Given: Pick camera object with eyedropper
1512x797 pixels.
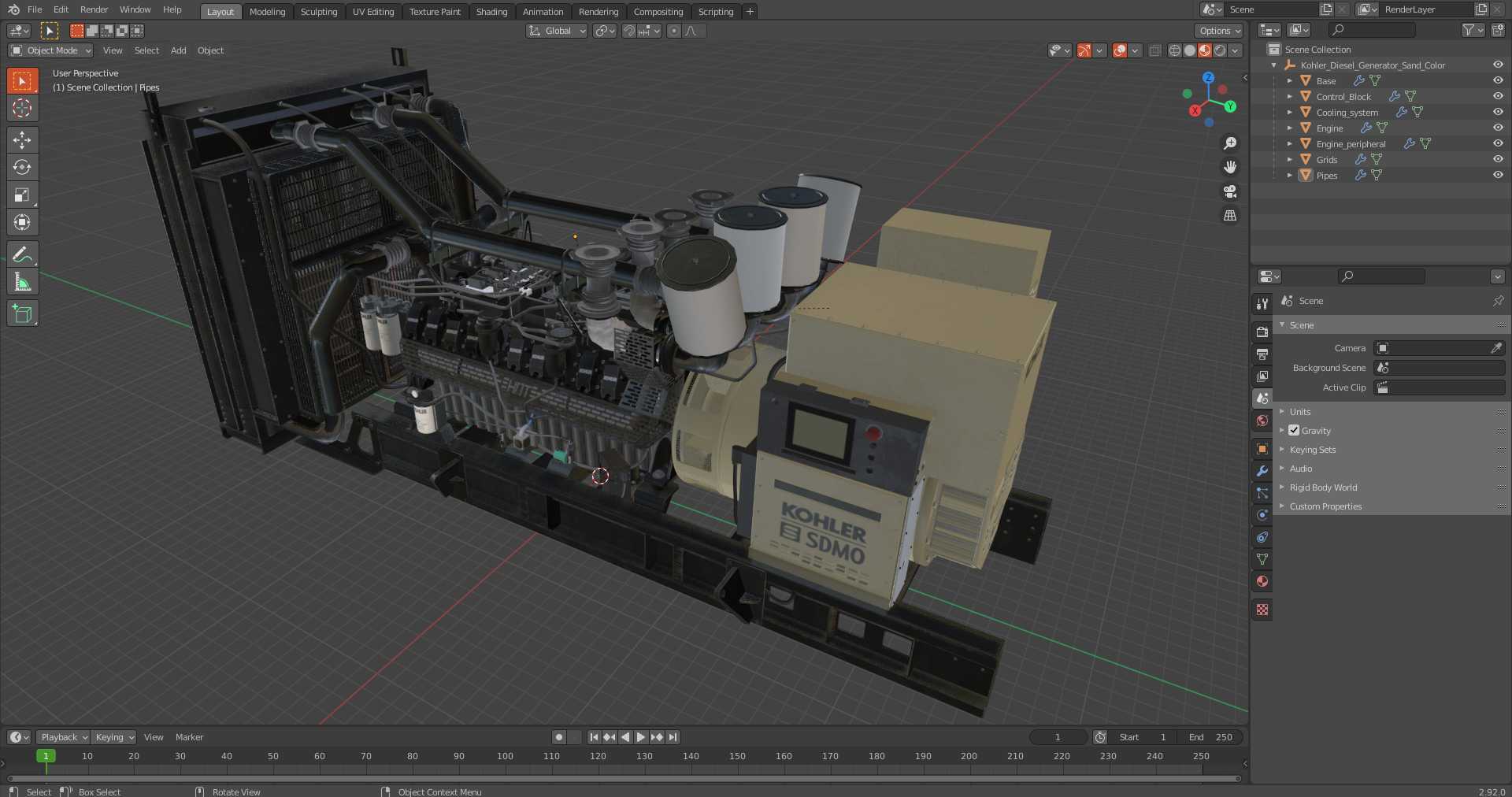Looking at the screenshot, I should tap(1496, 348).
